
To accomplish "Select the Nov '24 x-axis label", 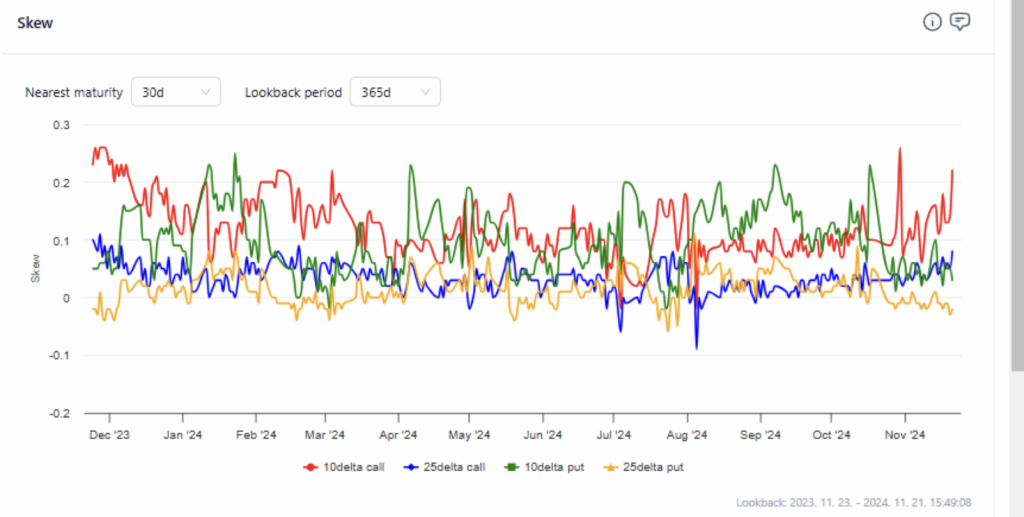I will click(x=904, y=435).
